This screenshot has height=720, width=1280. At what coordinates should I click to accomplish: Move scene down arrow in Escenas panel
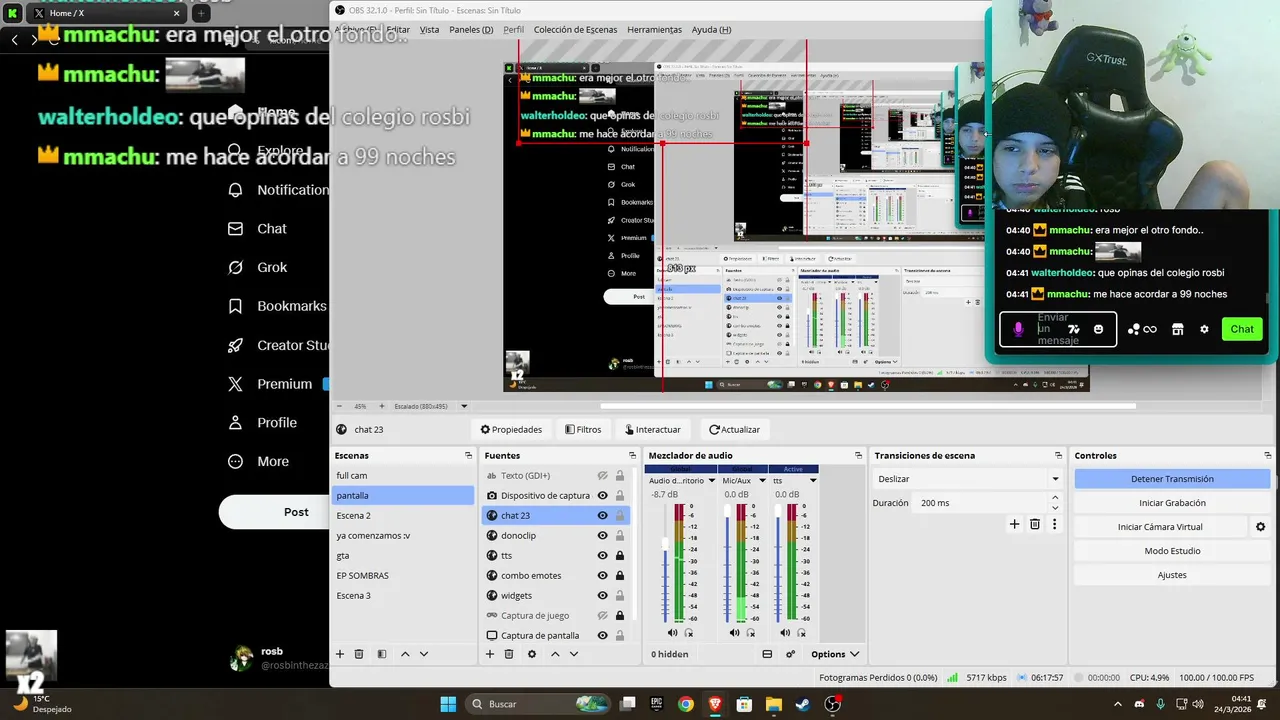click(424, 654)
